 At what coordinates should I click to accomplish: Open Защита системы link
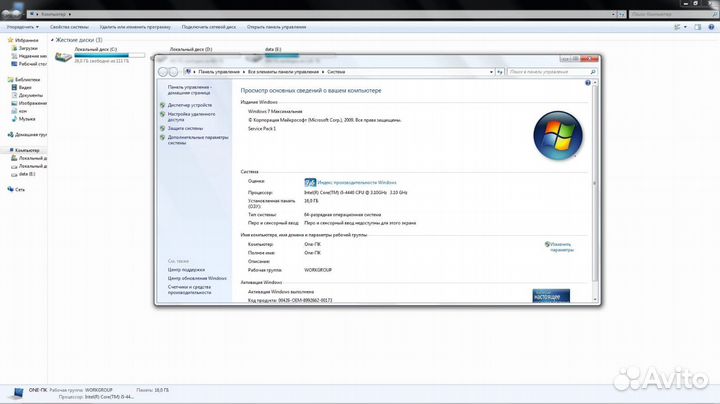pyautogui.click(x=185, y=128)
